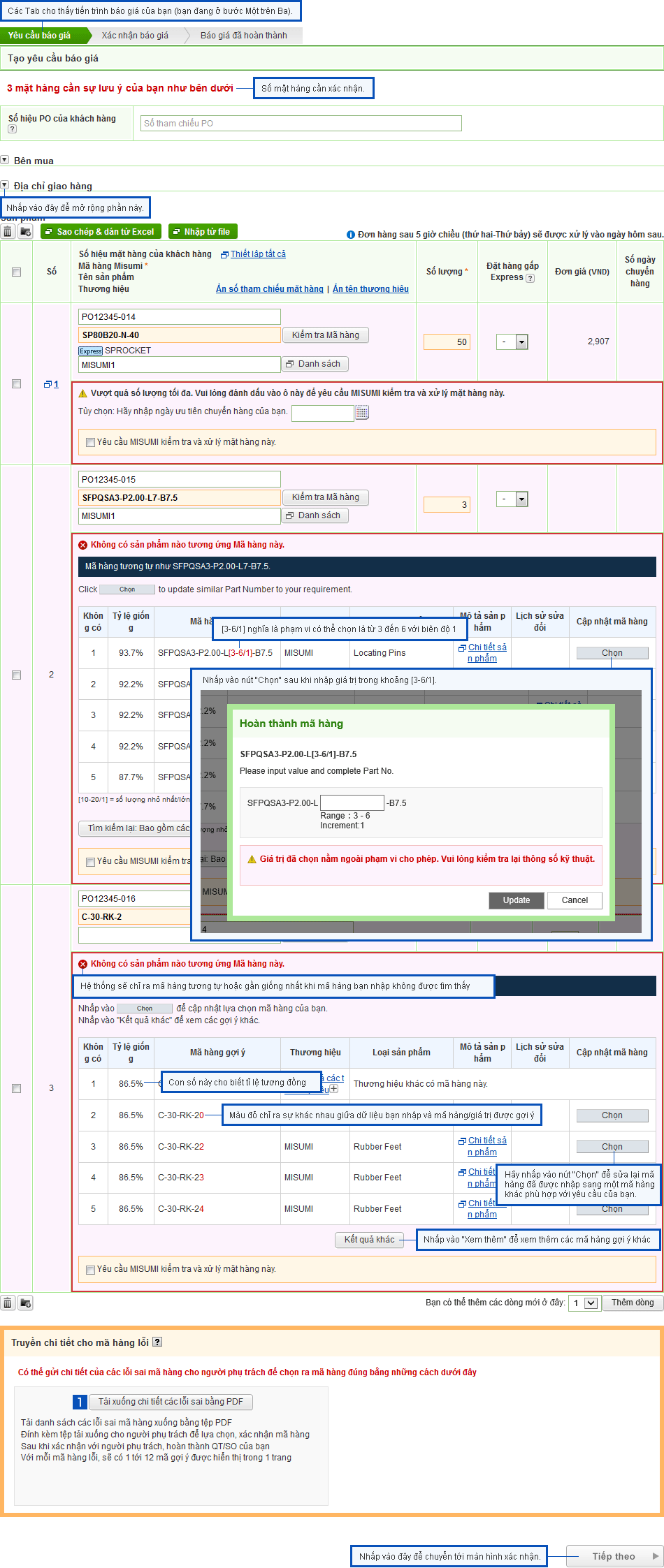The image size is (664, 1568).
Task: Click the bottom trash delete icon
Action: pos(8,1303)
